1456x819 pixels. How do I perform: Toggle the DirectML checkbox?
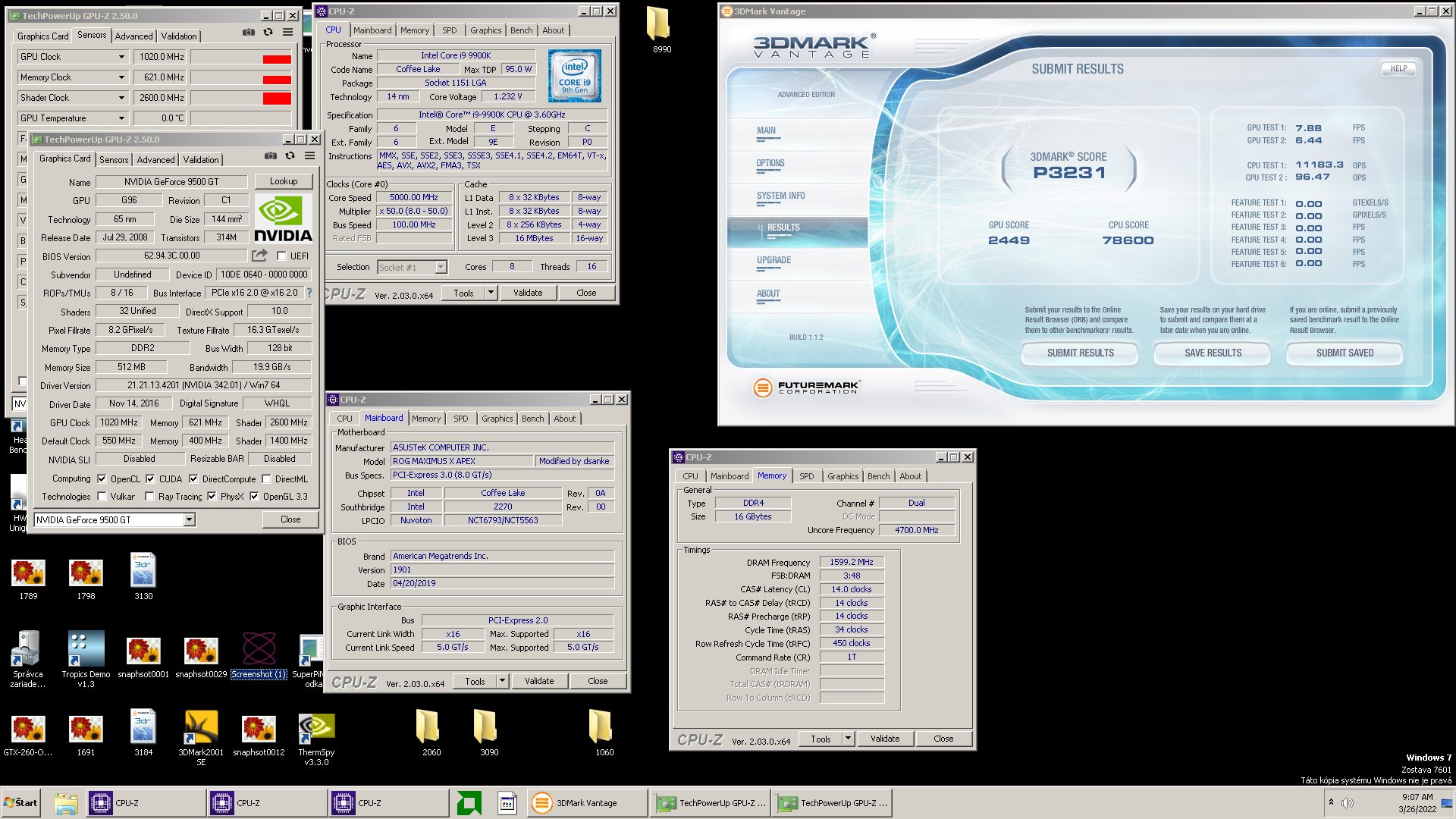pyautogui.click(x=266, y=479)
